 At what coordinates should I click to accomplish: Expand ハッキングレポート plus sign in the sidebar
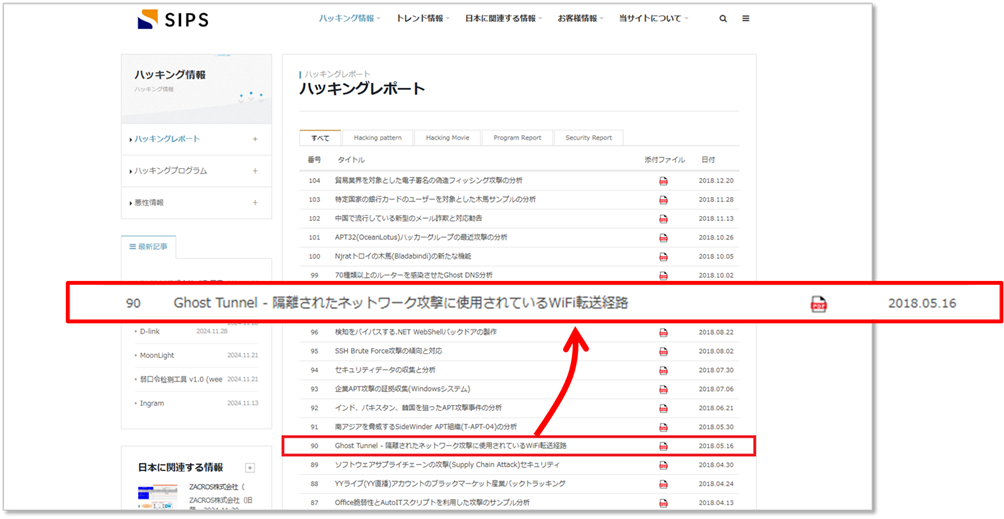(255, 139)
